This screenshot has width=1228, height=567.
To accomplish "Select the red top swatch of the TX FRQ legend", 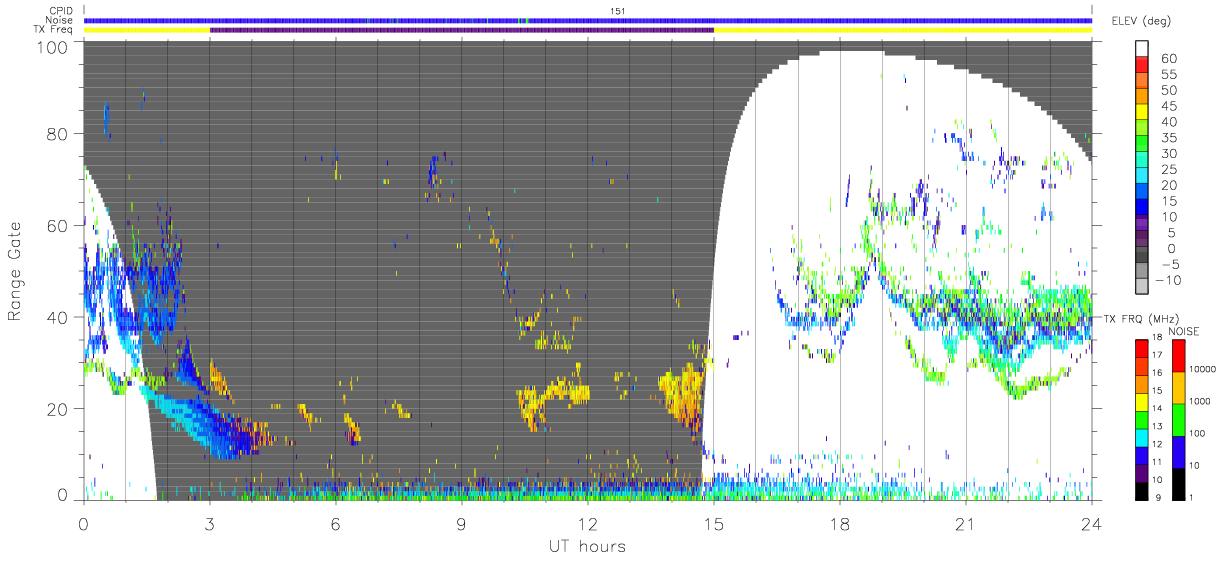I will 1140,348.
